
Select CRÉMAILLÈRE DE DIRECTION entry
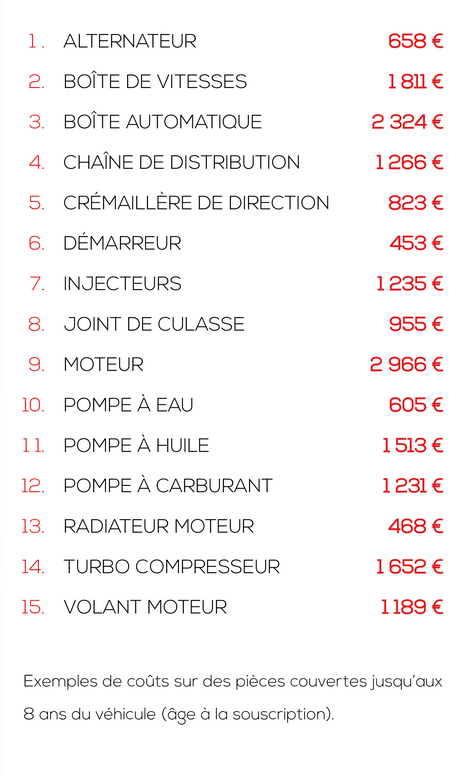[x=196, y=203]
